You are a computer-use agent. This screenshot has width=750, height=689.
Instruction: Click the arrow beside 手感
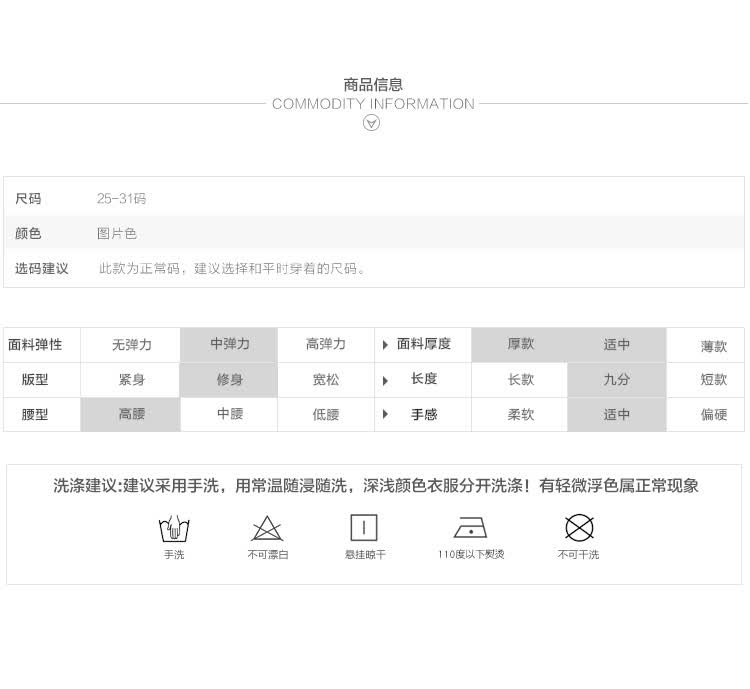click(x=386, y=414)
